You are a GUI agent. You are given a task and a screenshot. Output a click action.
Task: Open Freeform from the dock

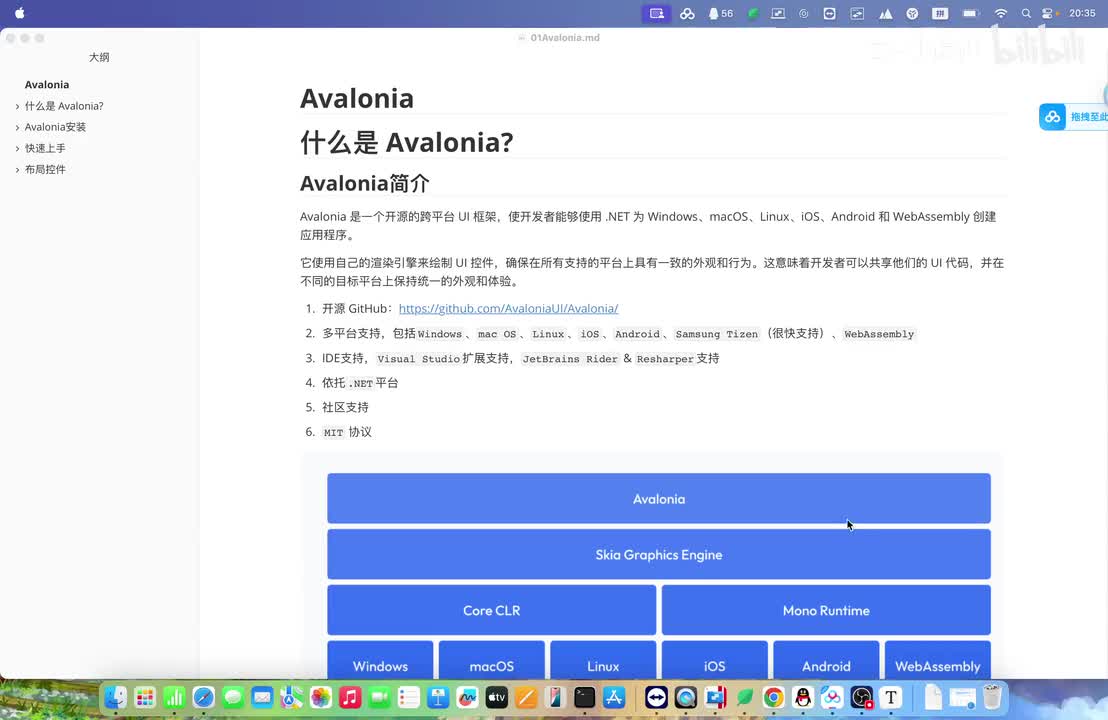coord(467,698)
